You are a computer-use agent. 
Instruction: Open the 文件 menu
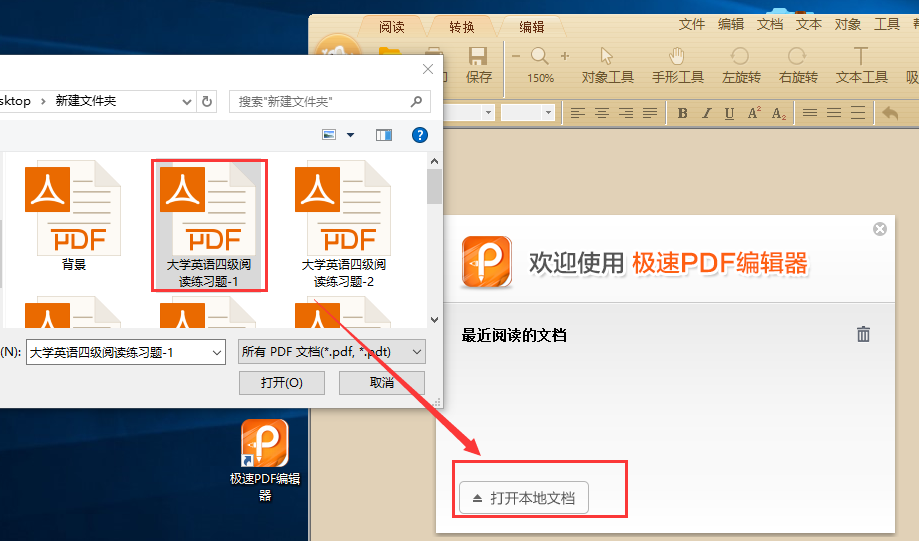[x=692, y=24]
